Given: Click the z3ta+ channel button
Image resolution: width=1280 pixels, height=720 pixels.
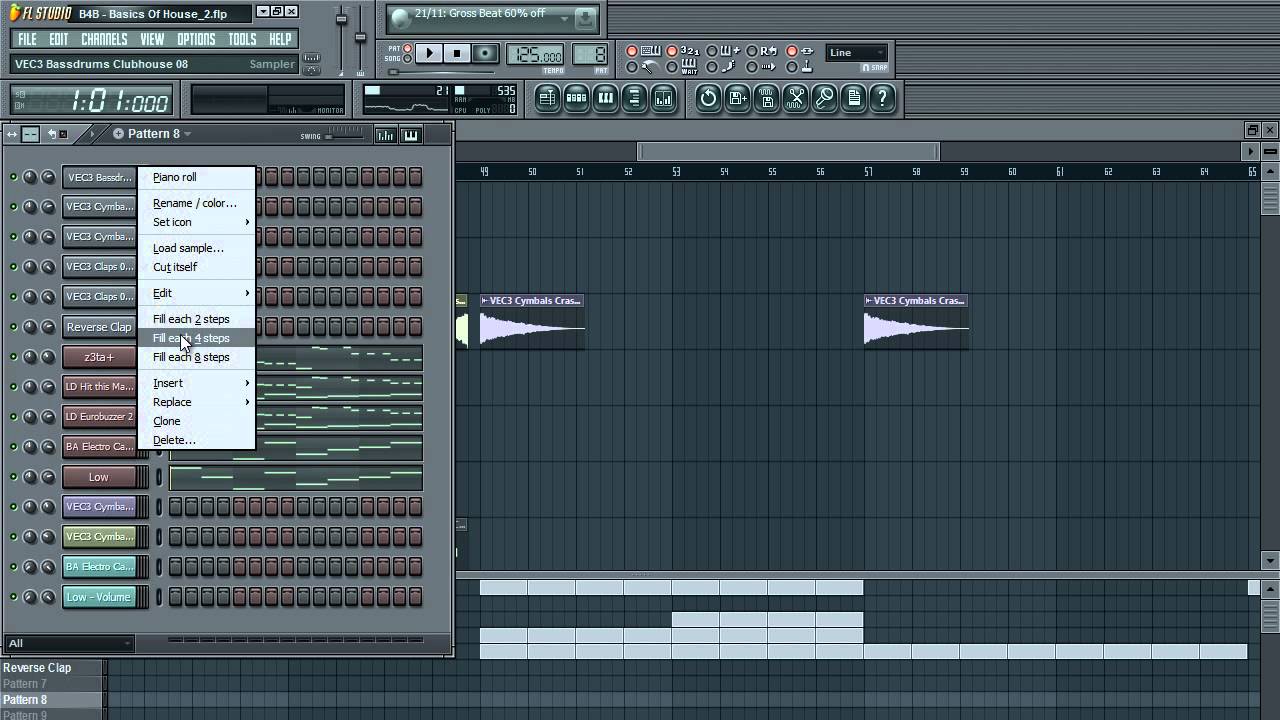Looking at the screenshot, I should point(99,357).
